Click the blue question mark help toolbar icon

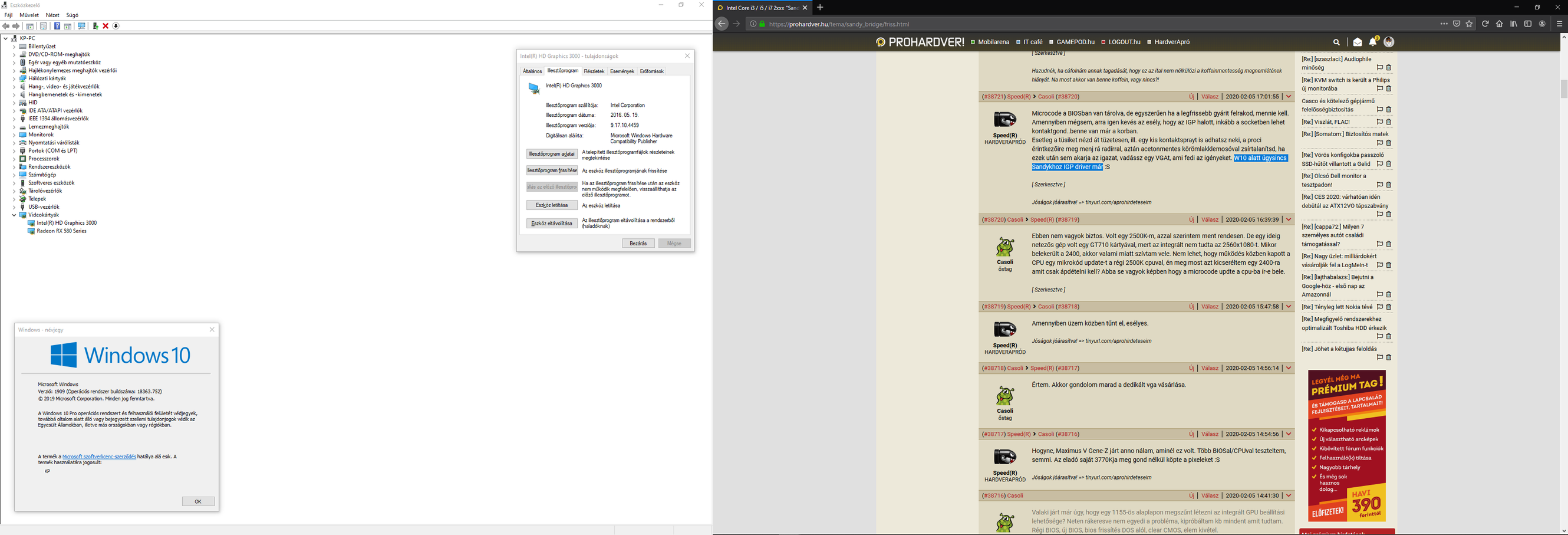[57, 26]
